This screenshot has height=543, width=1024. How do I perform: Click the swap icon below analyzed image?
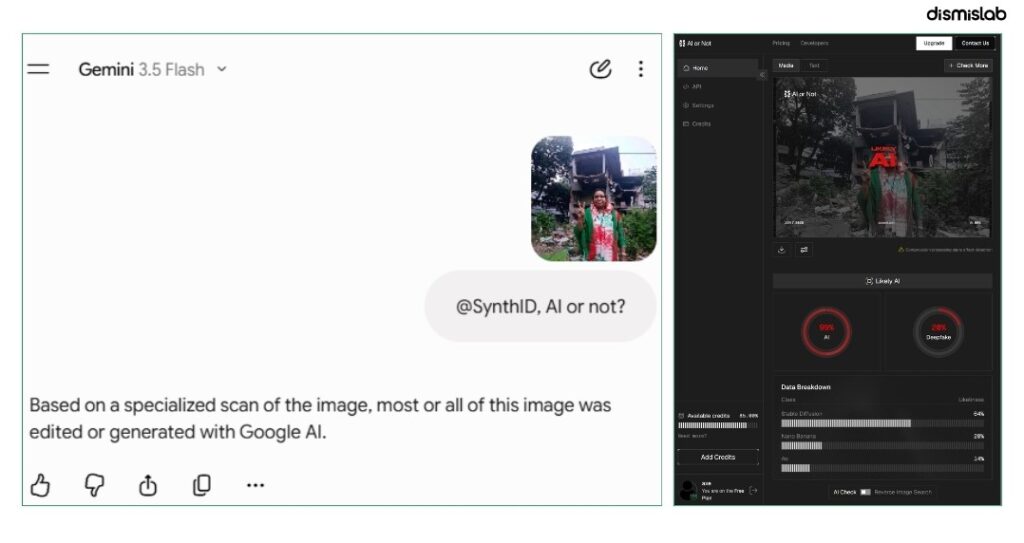[x=804, y=250]
